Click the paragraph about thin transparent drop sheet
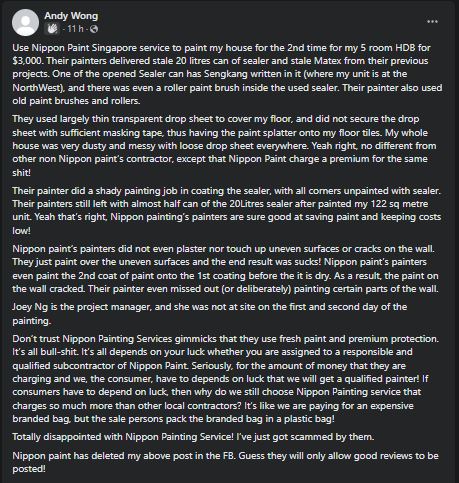Screen dimensions: 459x483 224,146
